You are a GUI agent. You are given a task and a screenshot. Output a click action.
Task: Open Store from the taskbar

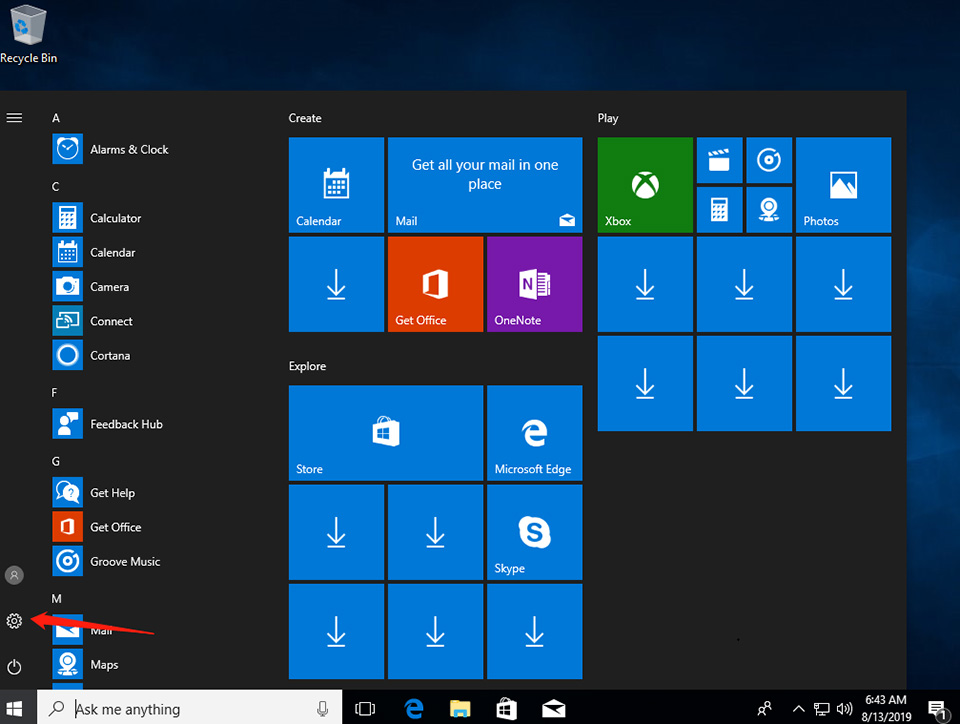(506, 709)
